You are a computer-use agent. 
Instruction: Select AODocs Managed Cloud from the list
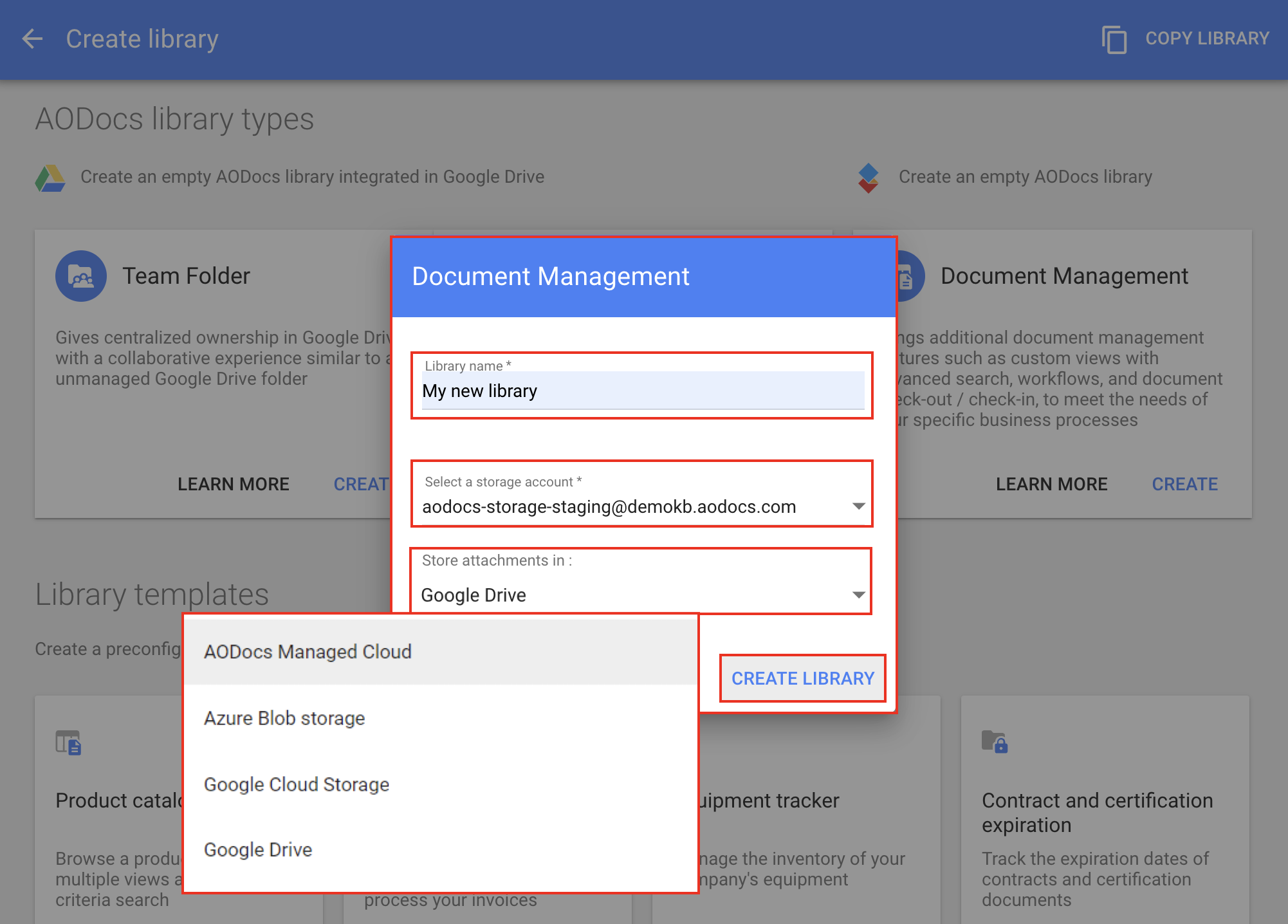pos(308,651)
